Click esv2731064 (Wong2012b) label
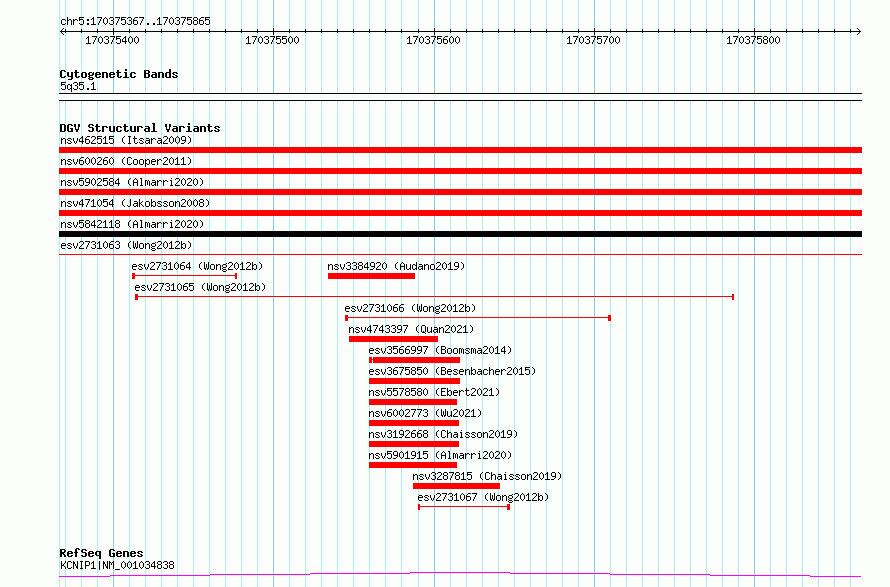Screen dimensions: 890x587 point(198,266)
